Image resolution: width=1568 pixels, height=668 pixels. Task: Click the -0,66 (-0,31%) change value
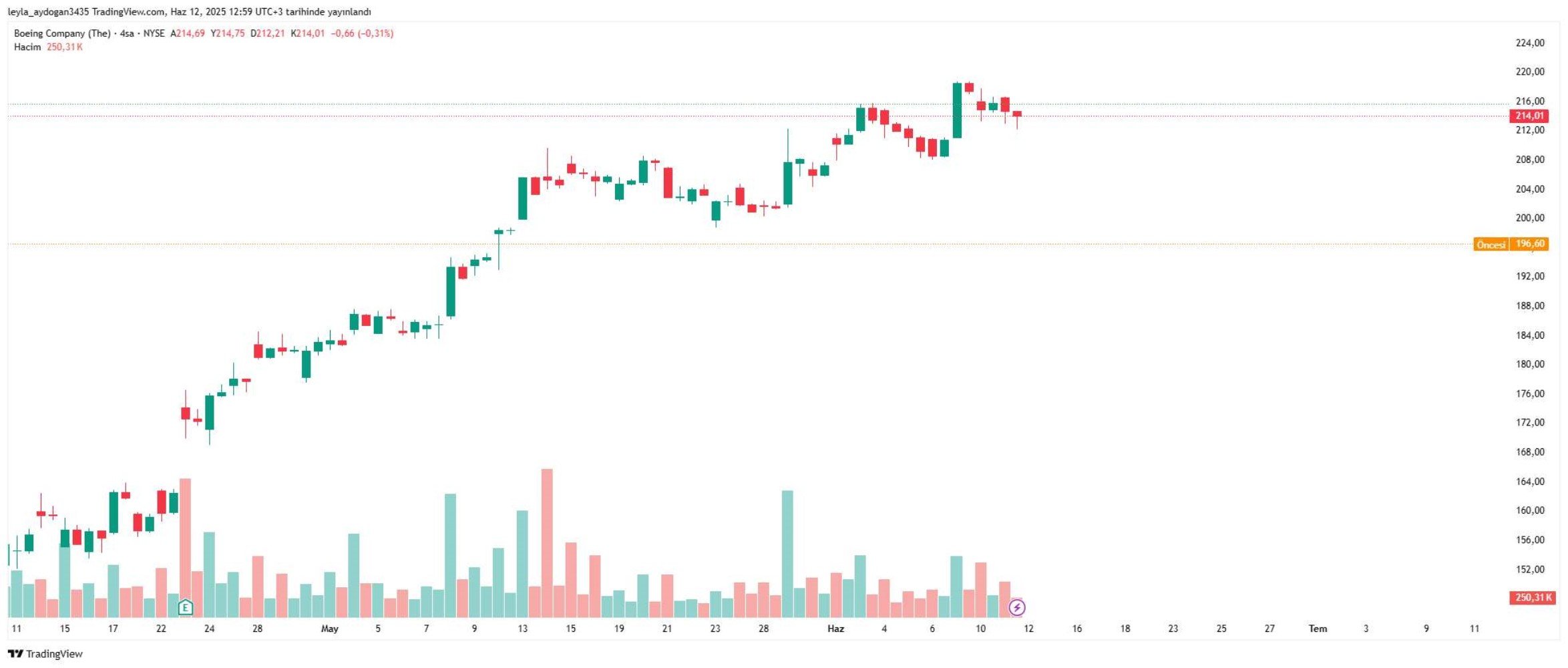(362, 33)
